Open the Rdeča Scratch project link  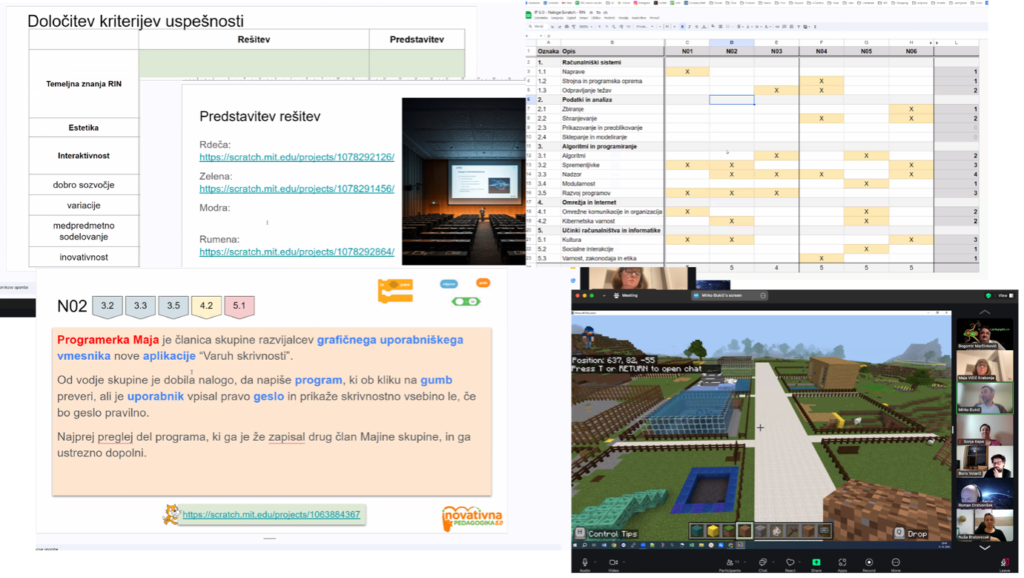[x=296, y=157]
